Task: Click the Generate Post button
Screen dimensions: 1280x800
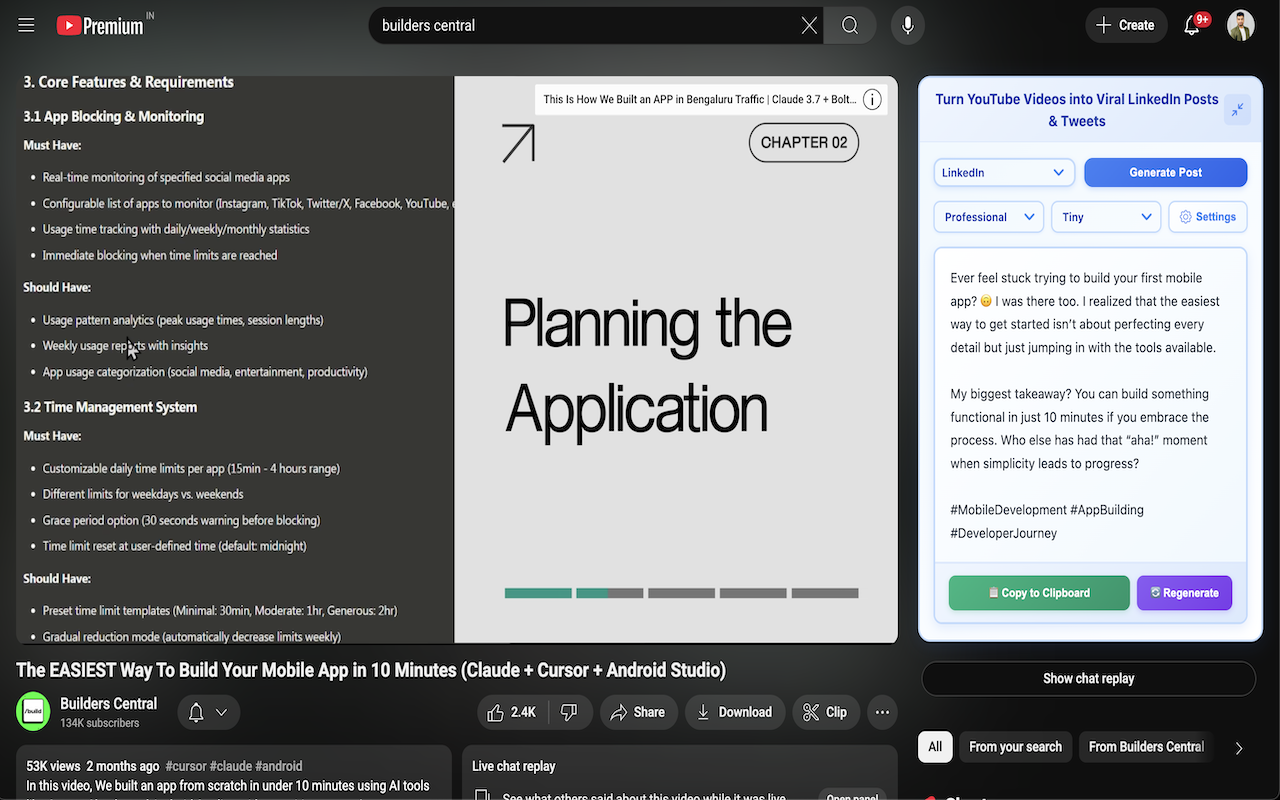Action: coord(1166,172)
